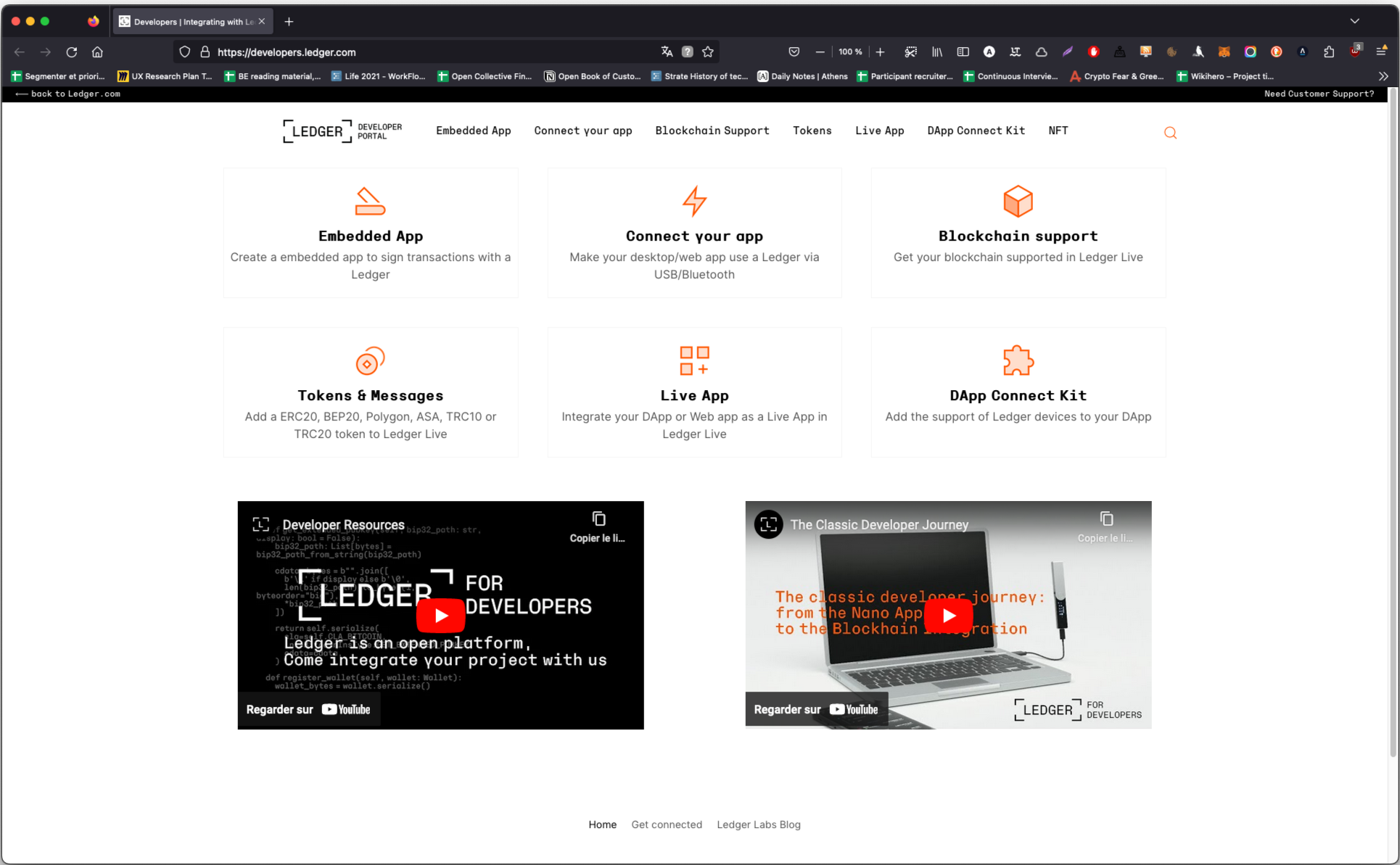Click the zoom in plus button
The height and width of the screenshot is (865, 1400).
880,52
